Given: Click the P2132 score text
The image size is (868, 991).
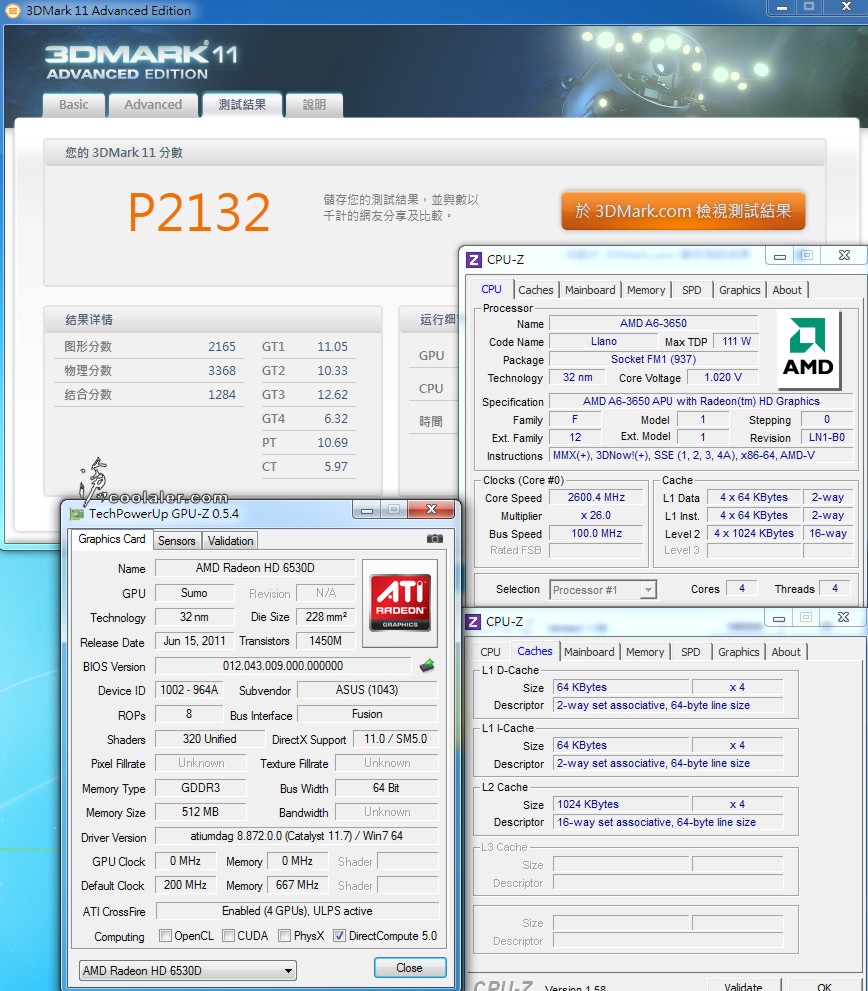Looking at the screenshot, I should 199,212.
